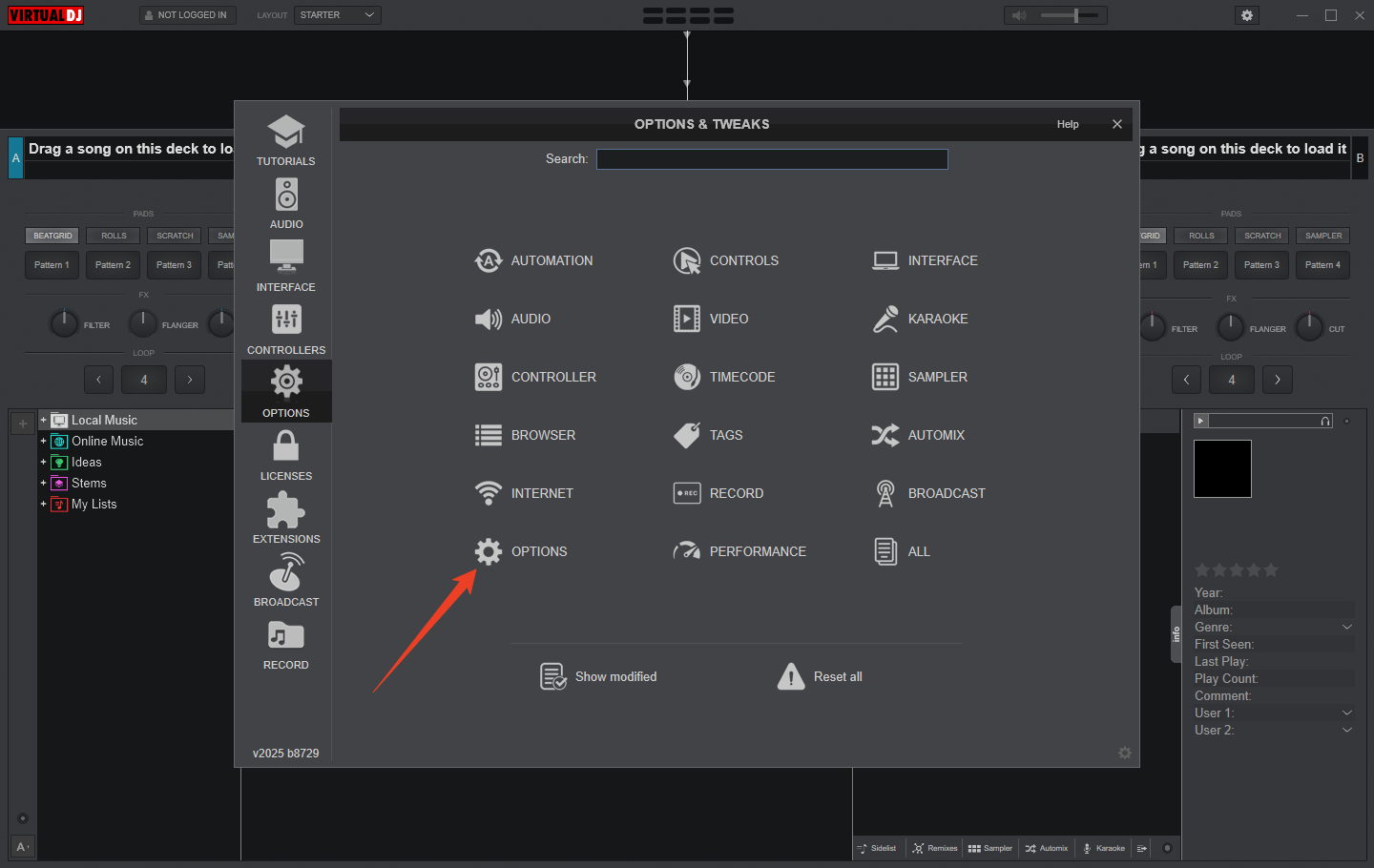
Task: Click the Reset all button
Action: tap(820, 676)
